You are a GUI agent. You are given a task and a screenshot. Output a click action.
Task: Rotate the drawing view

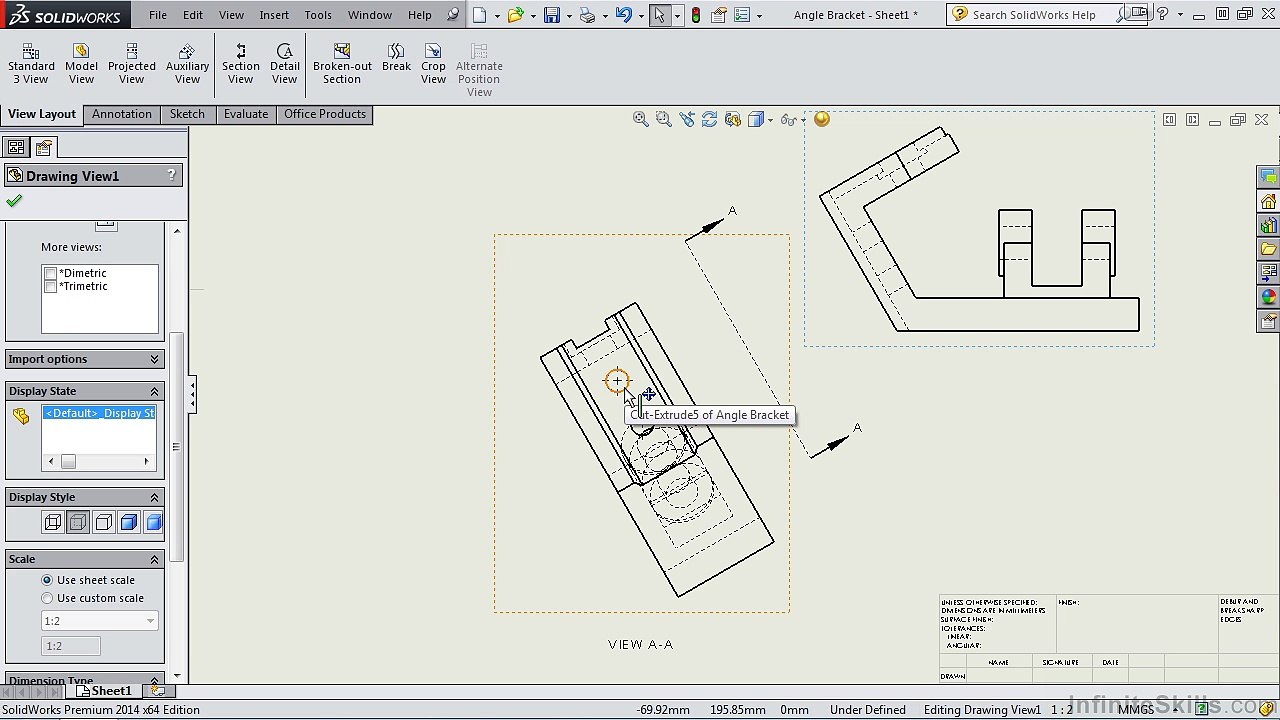pos(709,119)
